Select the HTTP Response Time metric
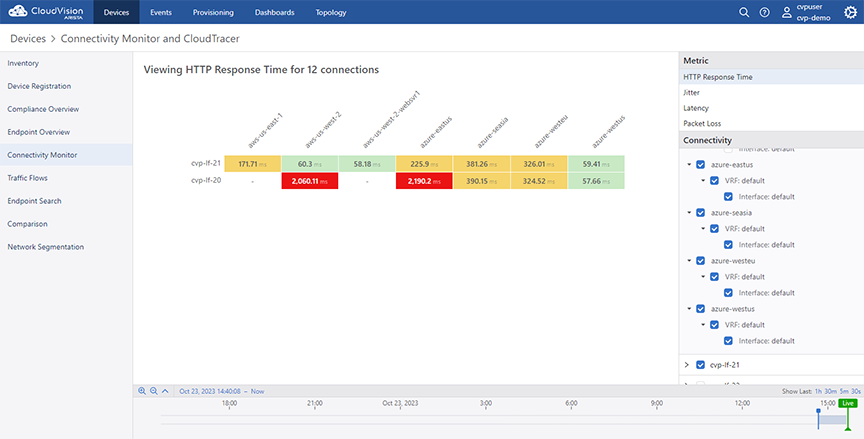The height and width of the screenshot is (439, 864). pyautogui.click(x=771, y=77)
